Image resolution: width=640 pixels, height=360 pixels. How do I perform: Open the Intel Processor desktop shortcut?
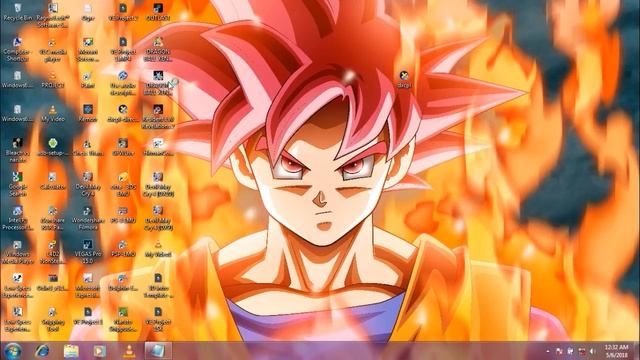click(x=17, y=218)
